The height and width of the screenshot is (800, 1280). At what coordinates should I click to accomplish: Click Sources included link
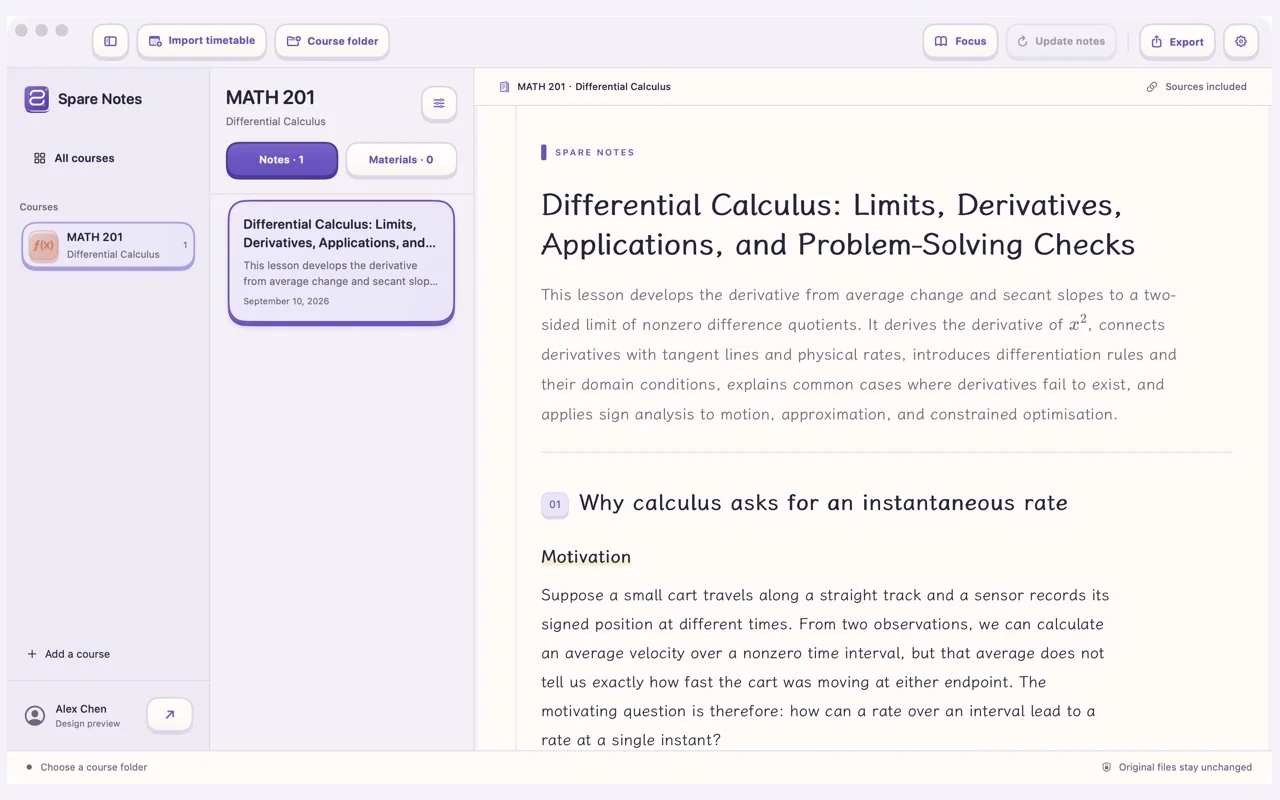pos(1196,87)
